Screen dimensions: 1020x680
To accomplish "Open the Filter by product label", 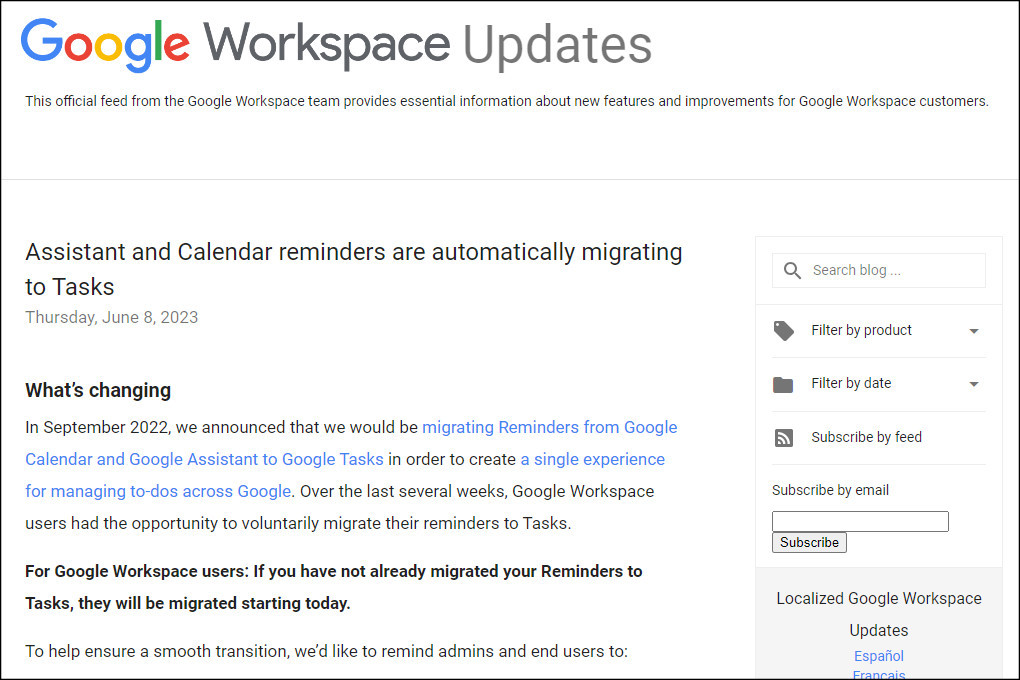I will tap(861, 330).
